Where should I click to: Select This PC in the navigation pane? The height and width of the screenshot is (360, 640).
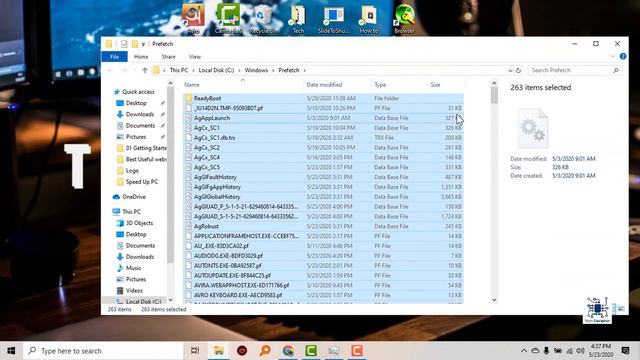[x=131, y=211]
